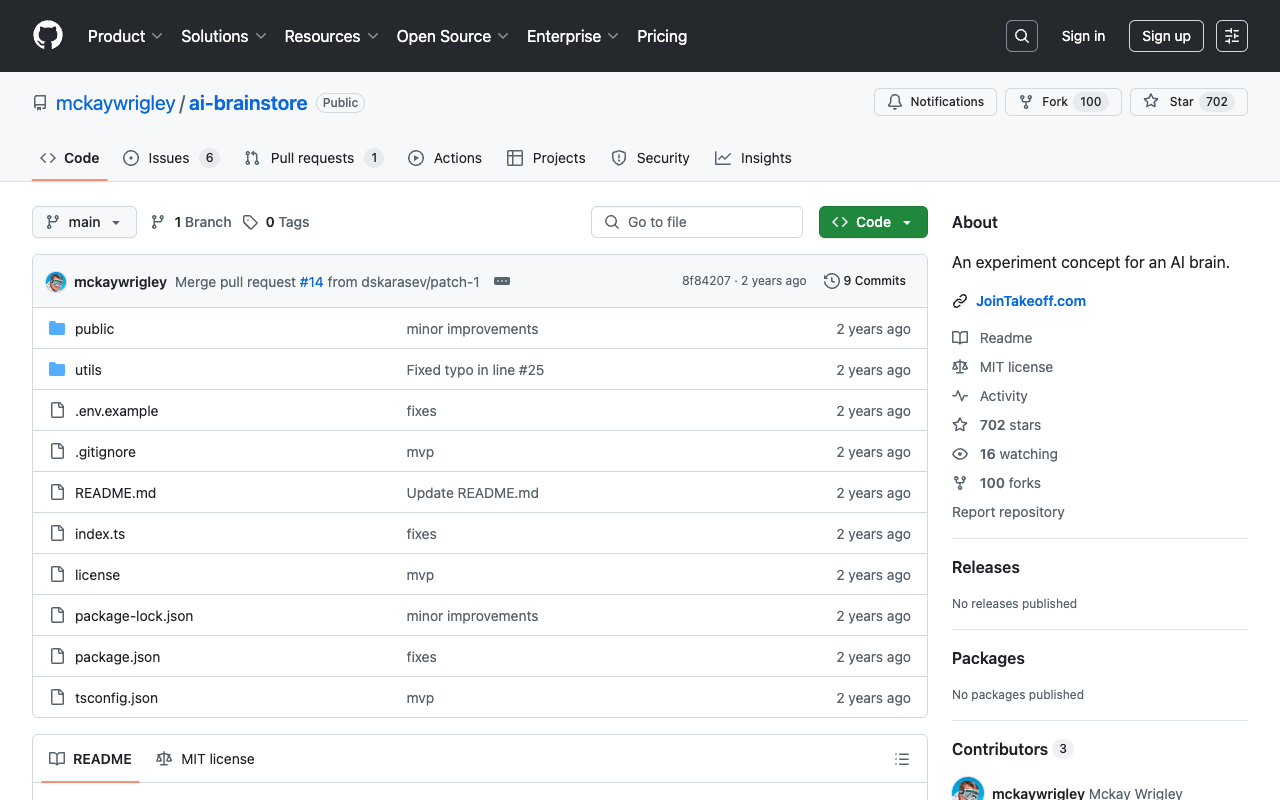Open the search magnifier icon button
Image resolution: width=1280 pixels, height=800 pixels.
click(1022, 36)
